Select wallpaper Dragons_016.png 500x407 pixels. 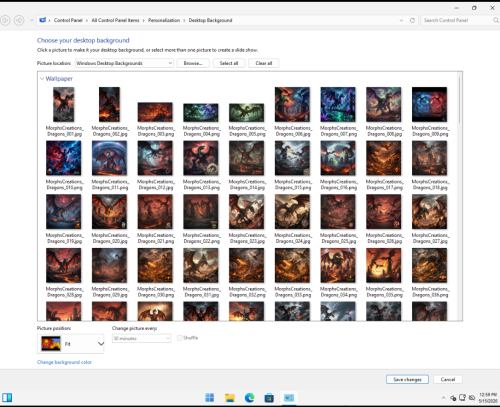pos(338,158)
